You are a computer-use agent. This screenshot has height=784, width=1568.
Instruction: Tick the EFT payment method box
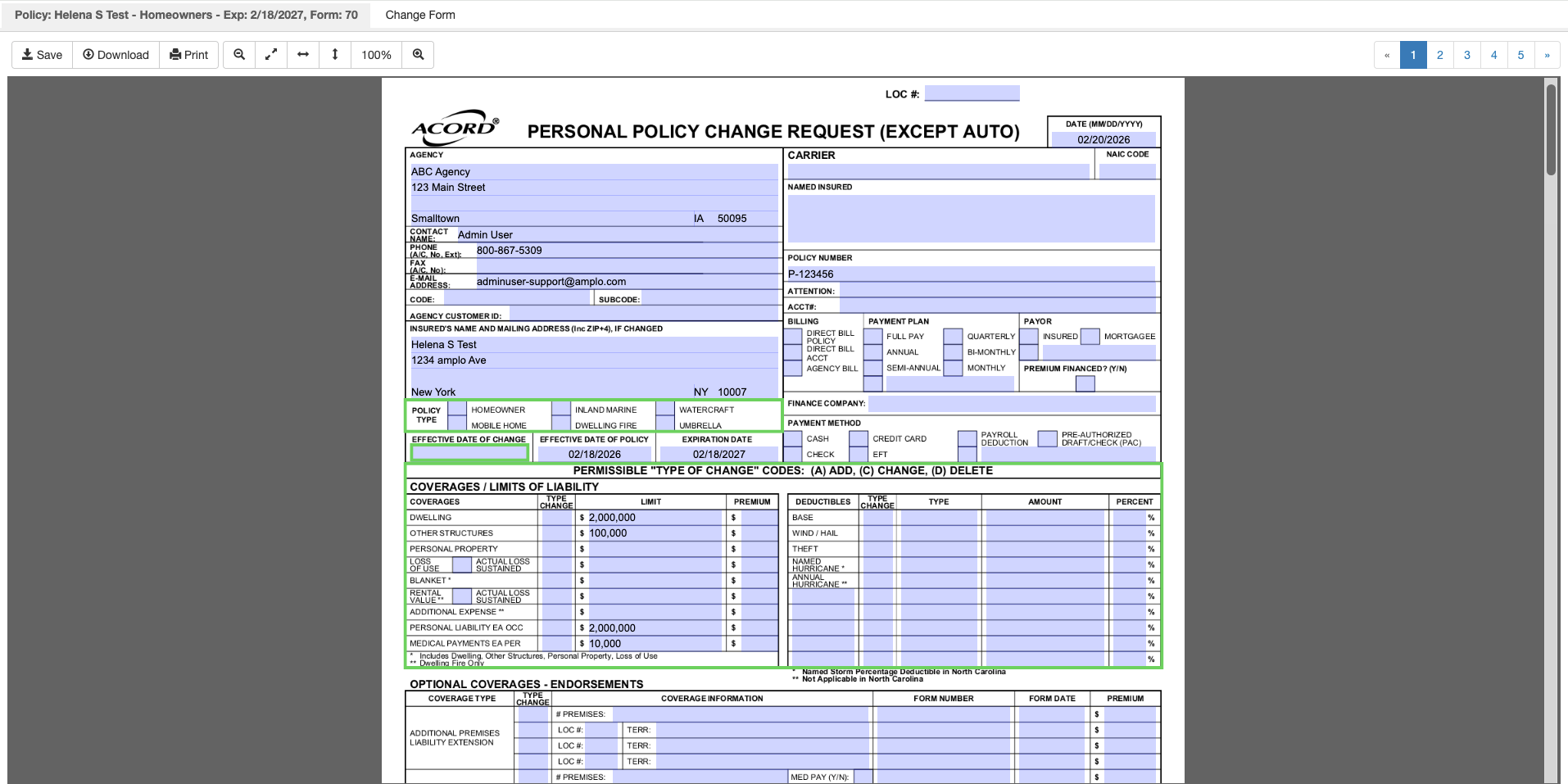coord(859,454)
